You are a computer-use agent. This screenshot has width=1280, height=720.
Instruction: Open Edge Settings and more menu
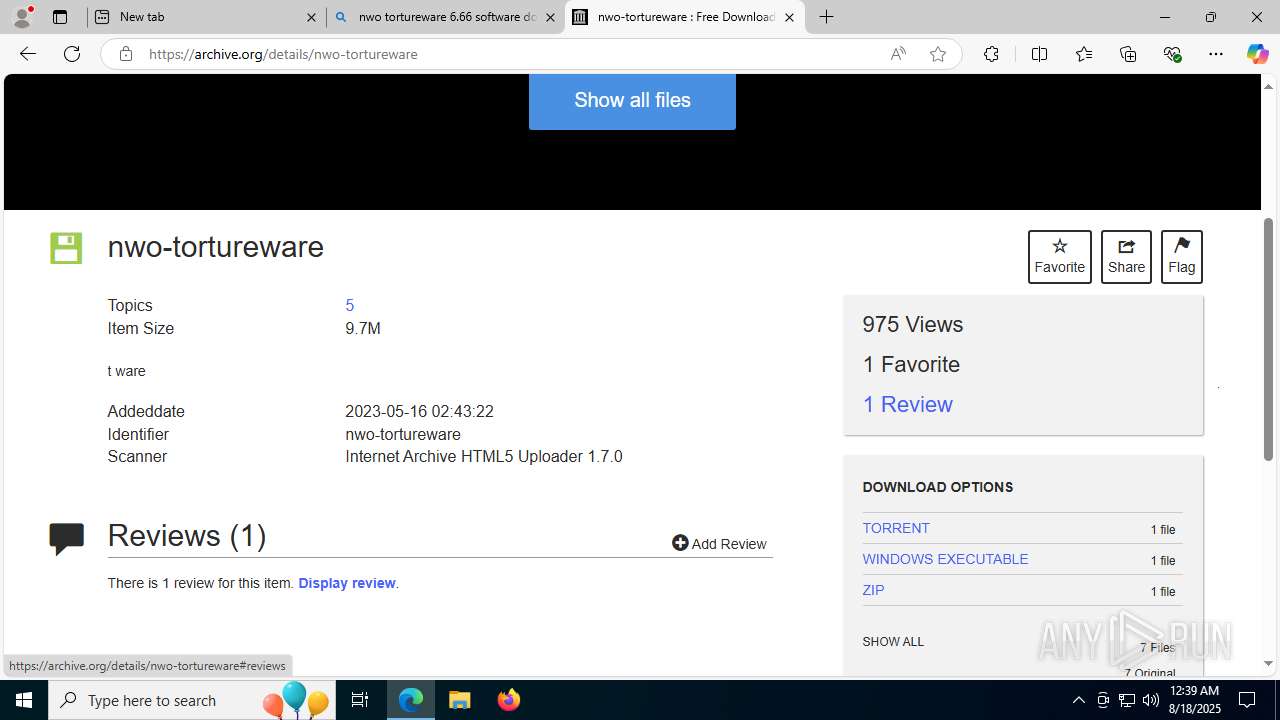coord(1216,54)
